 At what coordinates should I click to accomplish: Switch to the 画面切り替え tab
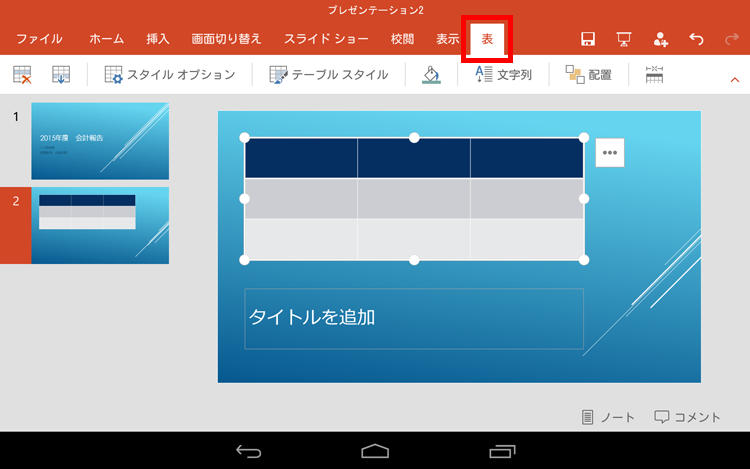226,40
